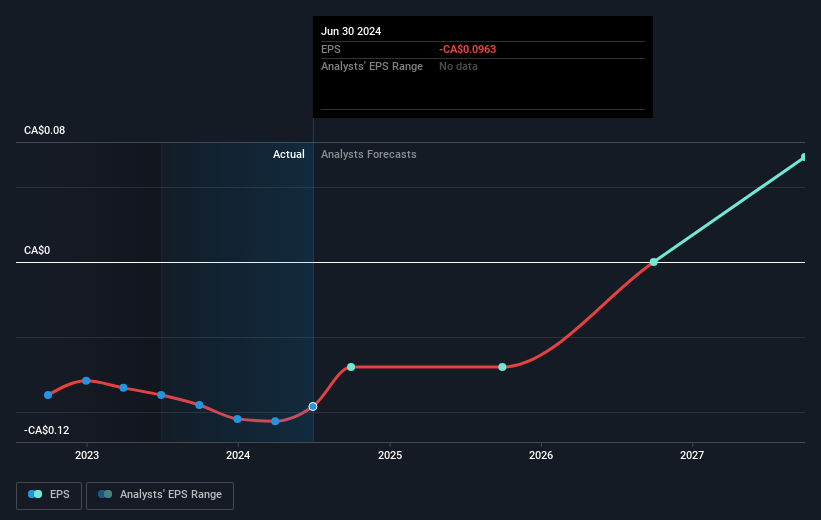This screenshot has width=821, height=520.
Task: Click the 'No data' tooltip value
Action: click(x=458, y=67)
